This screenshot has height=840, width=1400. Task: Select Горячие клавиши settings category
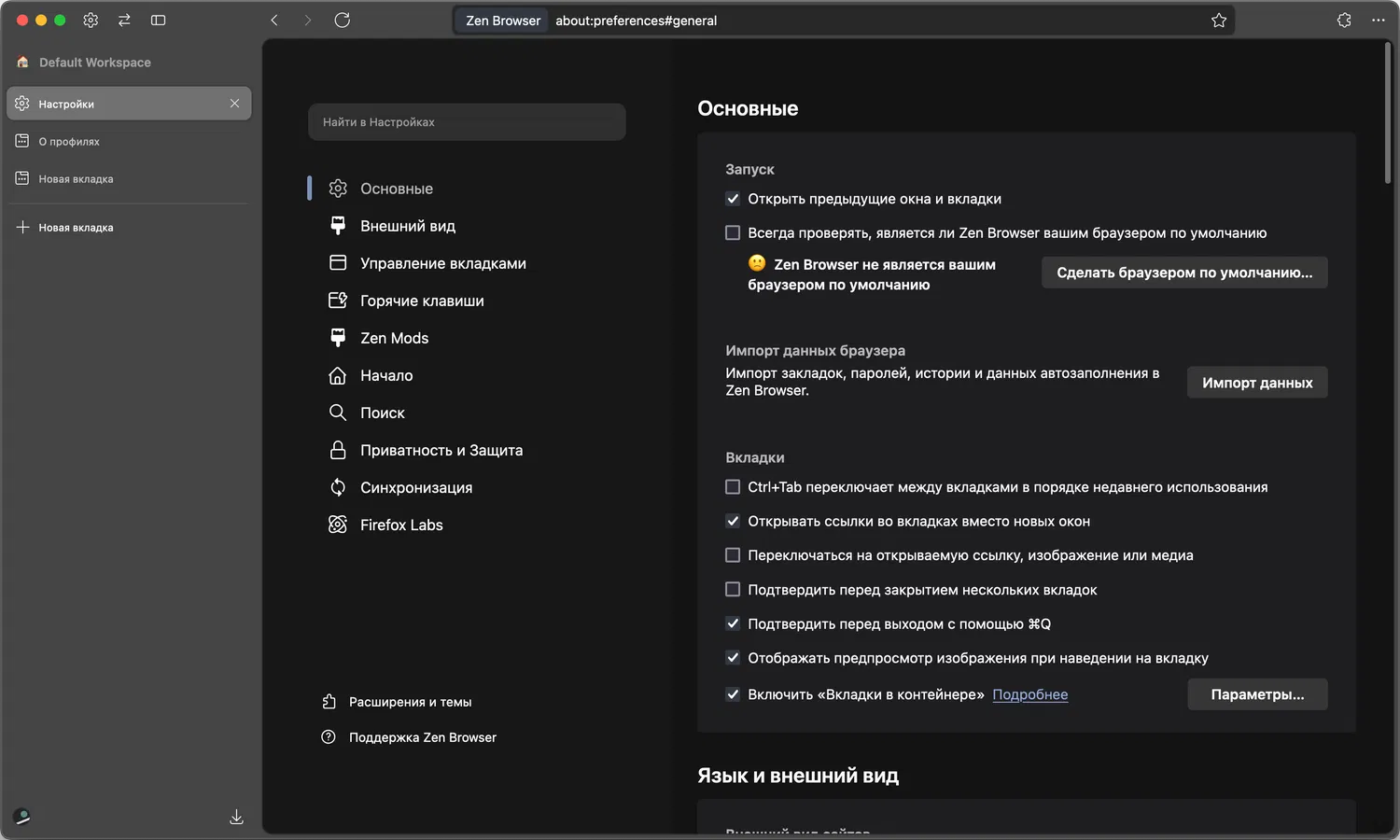[422, 301]
